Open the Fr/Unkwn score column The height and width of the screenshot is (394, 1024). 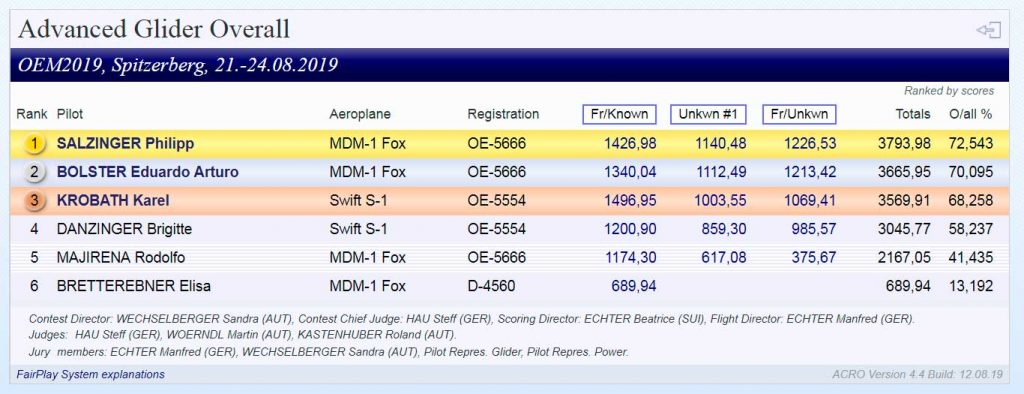tap(799, 114)
